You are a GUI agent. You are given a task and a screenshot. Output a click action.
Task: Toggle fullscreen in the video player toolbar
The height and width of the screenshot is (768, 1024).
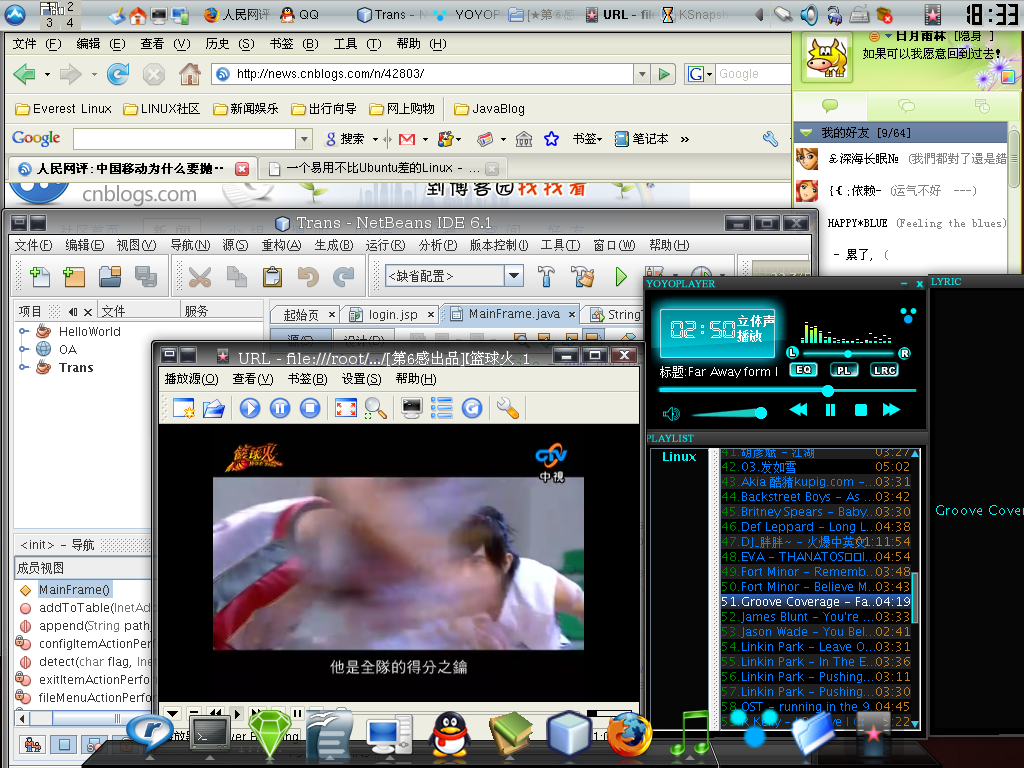[345, 408]
